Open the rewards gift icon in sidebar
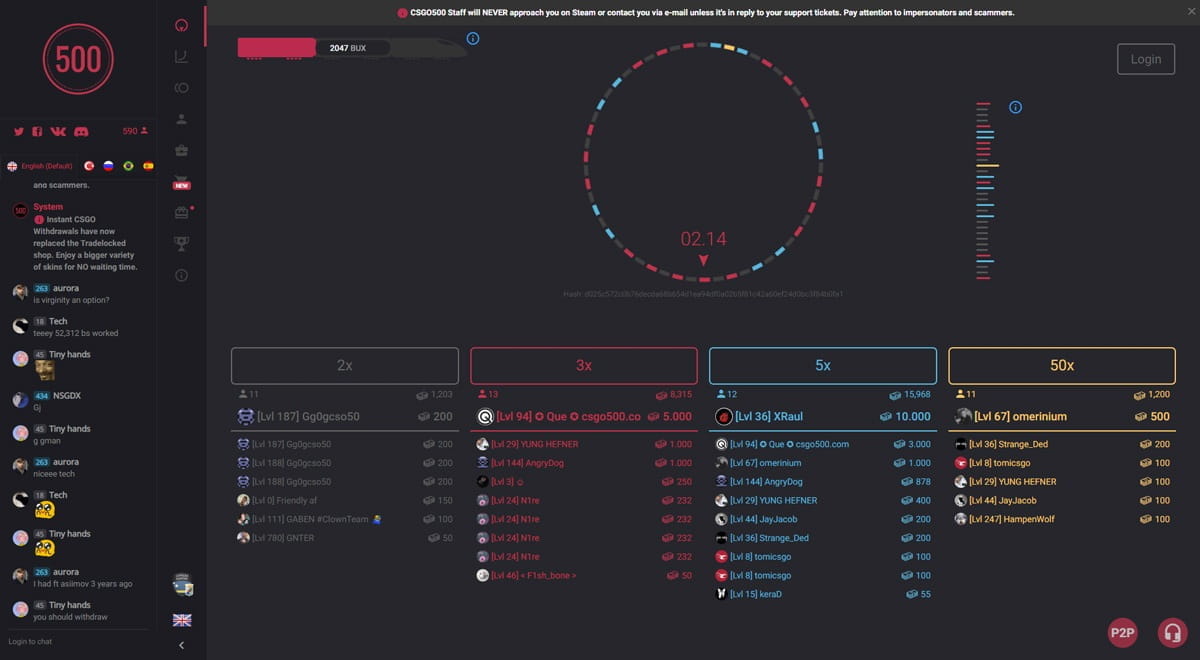 point(181,212)
